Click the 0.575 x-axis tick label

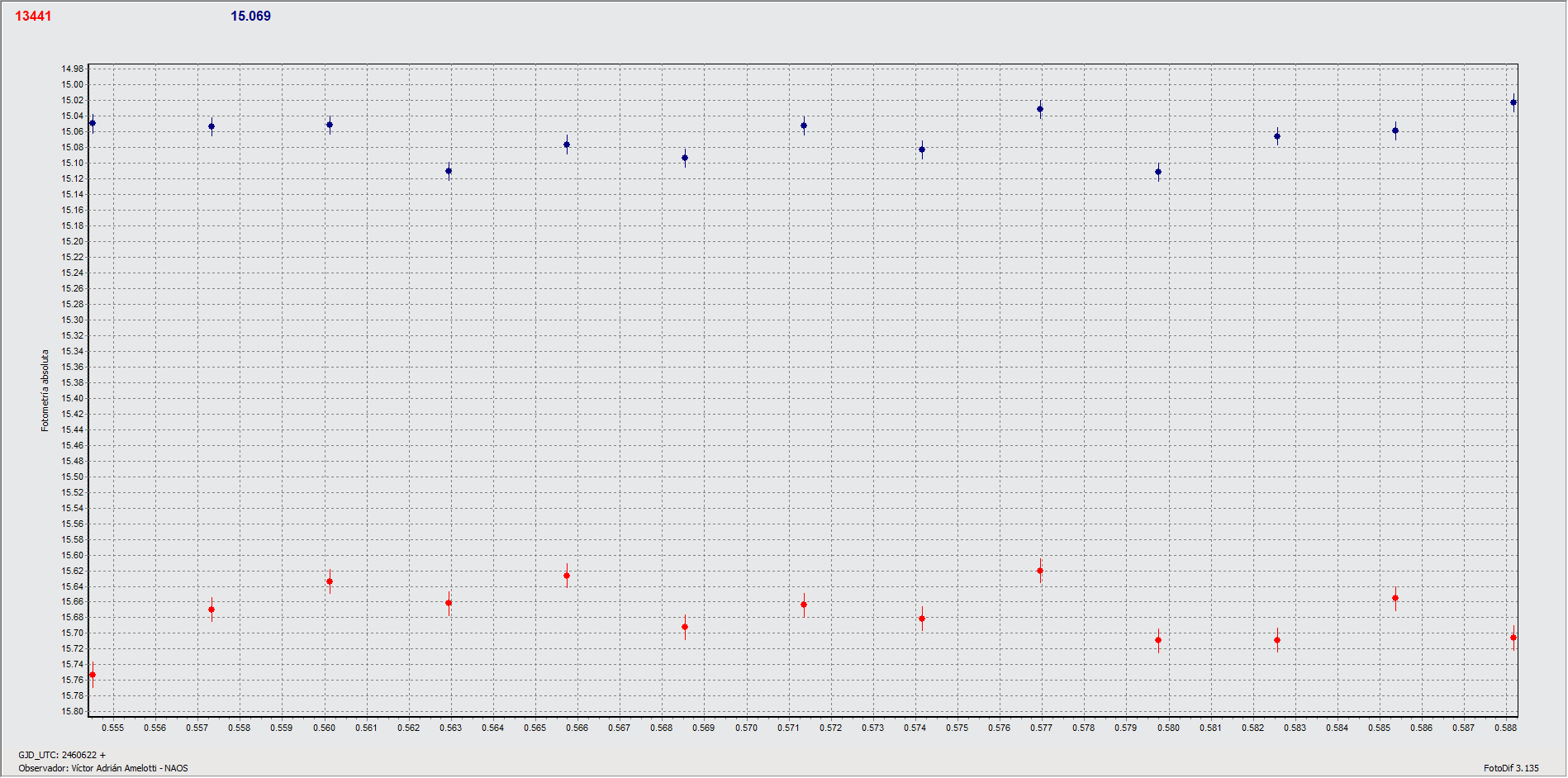point(957,728)
